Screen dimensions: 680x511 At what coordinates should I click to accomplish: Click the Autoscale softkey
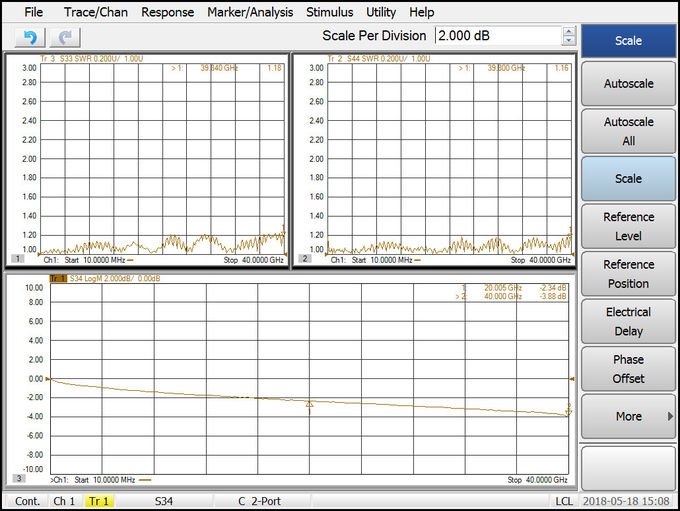[x=628, y=83]
